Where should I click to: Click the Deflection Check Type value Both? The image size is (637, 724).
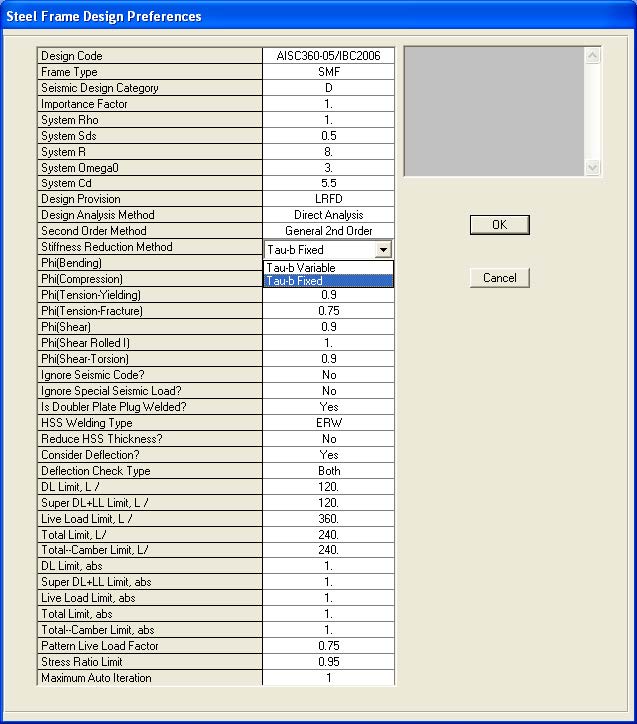coord(328,471)
